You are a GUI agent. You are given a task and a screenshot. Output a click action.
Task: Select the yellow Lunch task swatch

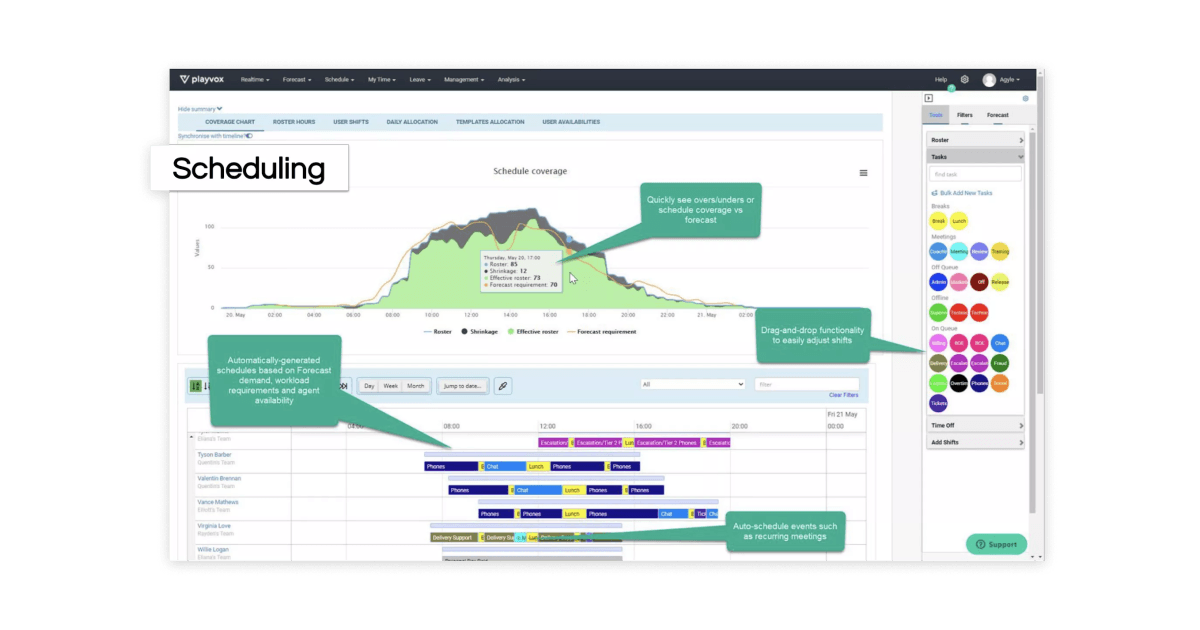959,220
